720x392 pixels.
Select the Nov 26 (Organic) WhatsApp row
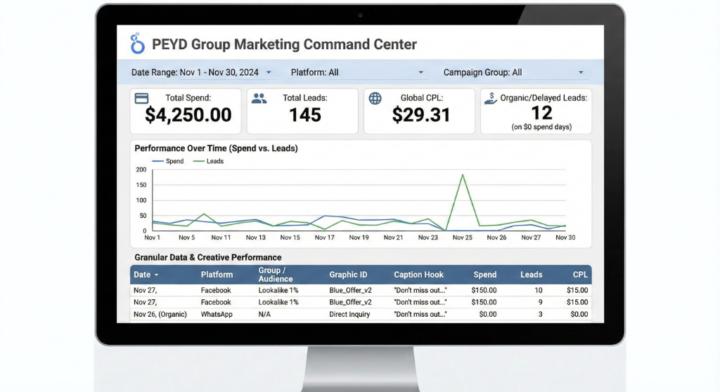click(x=360, y=314)
